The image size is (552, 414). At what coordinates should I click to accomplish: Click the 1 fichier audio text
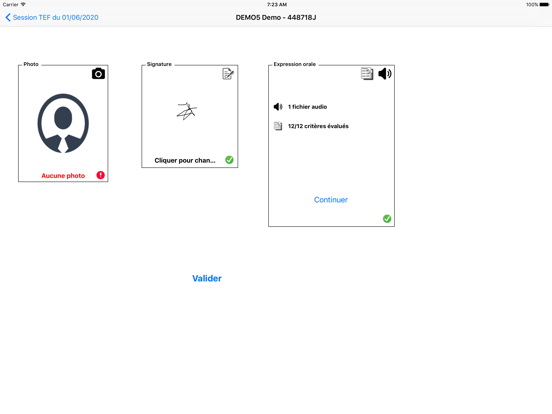click(307, 107)
